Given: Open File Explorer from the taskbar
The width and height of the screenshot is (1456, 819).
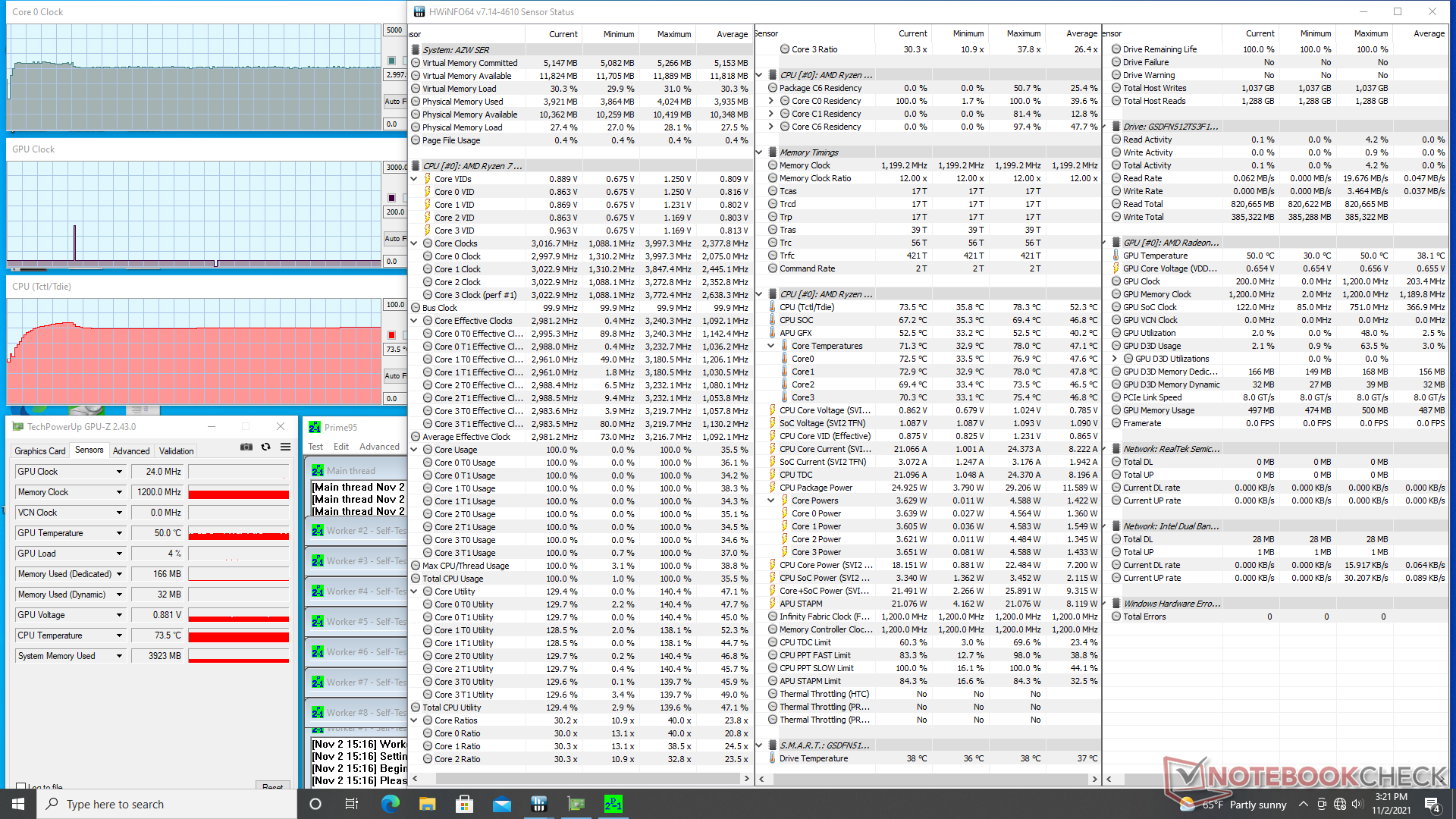Looking at the screenshot, I should pos(427,804).
